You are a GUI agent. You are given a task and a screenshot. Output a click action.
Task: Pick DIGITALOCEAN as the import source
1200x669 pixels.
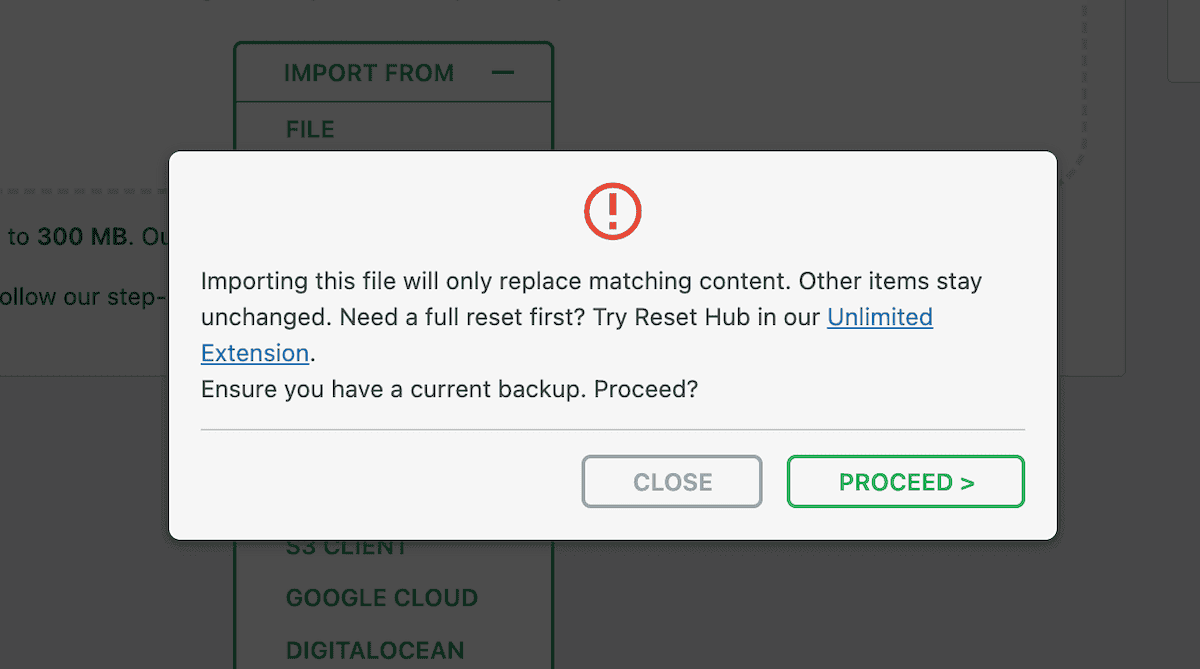pyautogui.click(x=375, y=650)
